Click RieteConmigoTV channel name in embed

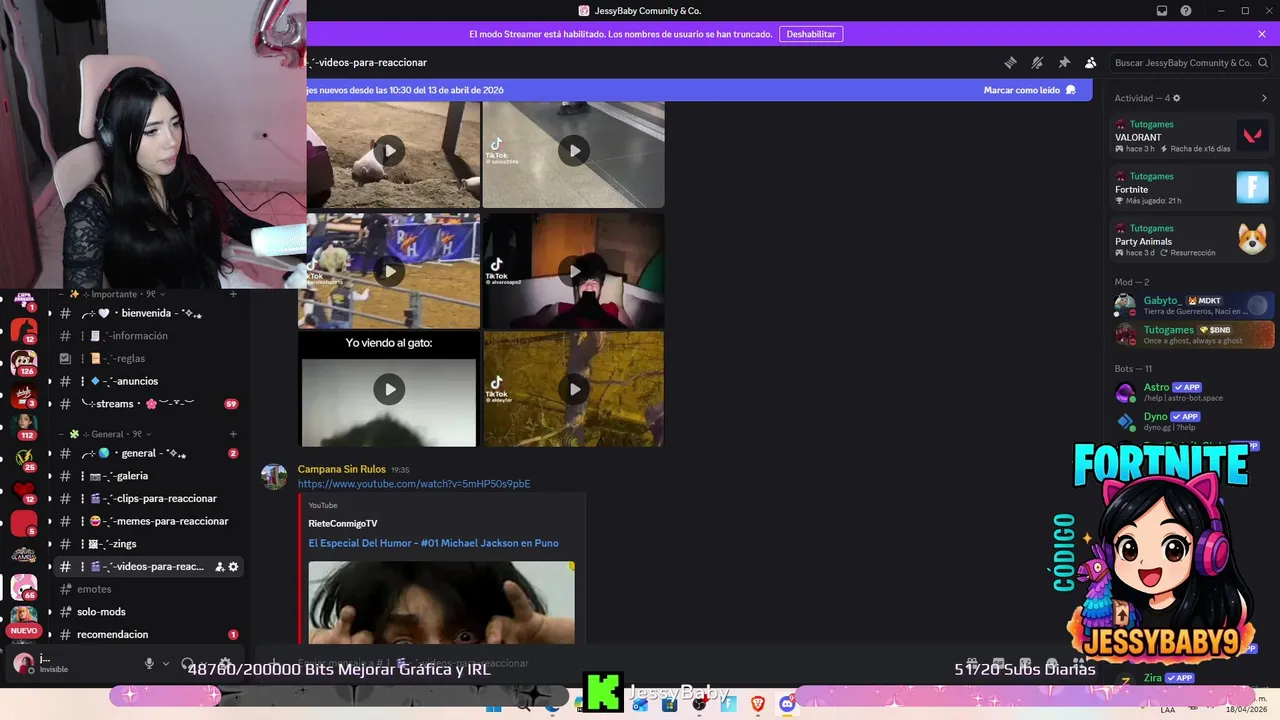(343, 524)
